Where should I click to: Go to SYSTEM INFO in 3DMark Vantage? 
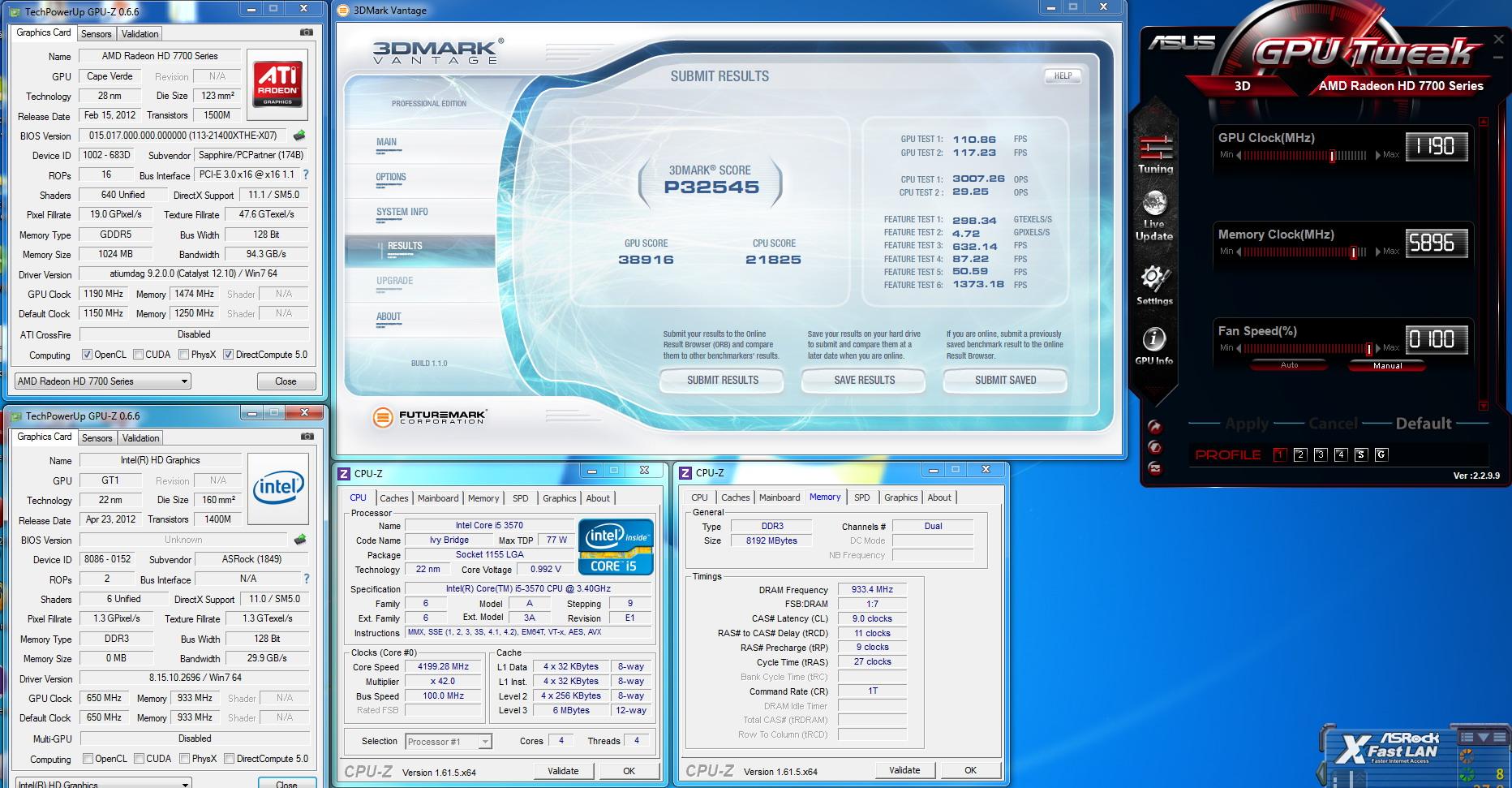coord(402,212)
